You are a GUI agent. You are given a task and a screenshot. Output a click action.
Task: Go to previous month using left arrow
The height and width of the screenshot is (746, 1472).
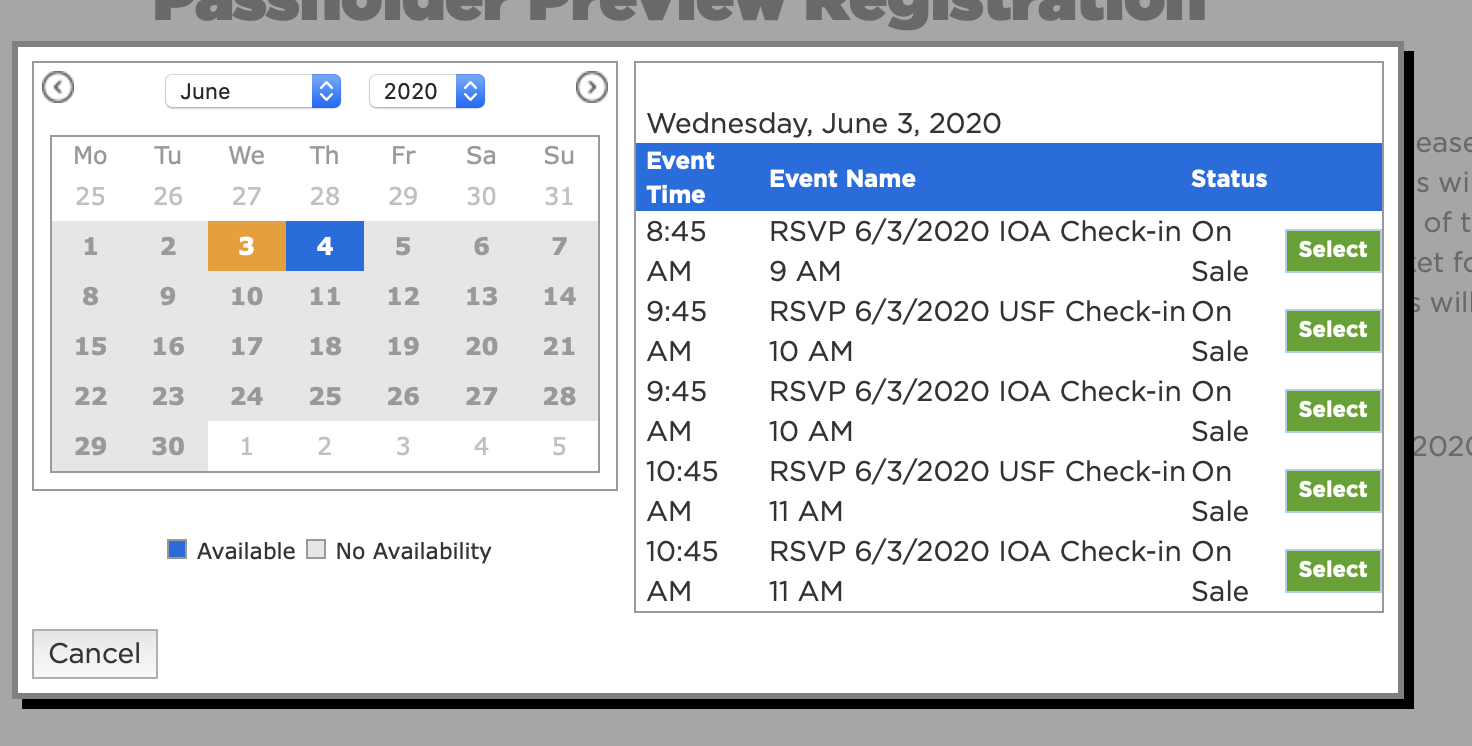tap(58, 88)
